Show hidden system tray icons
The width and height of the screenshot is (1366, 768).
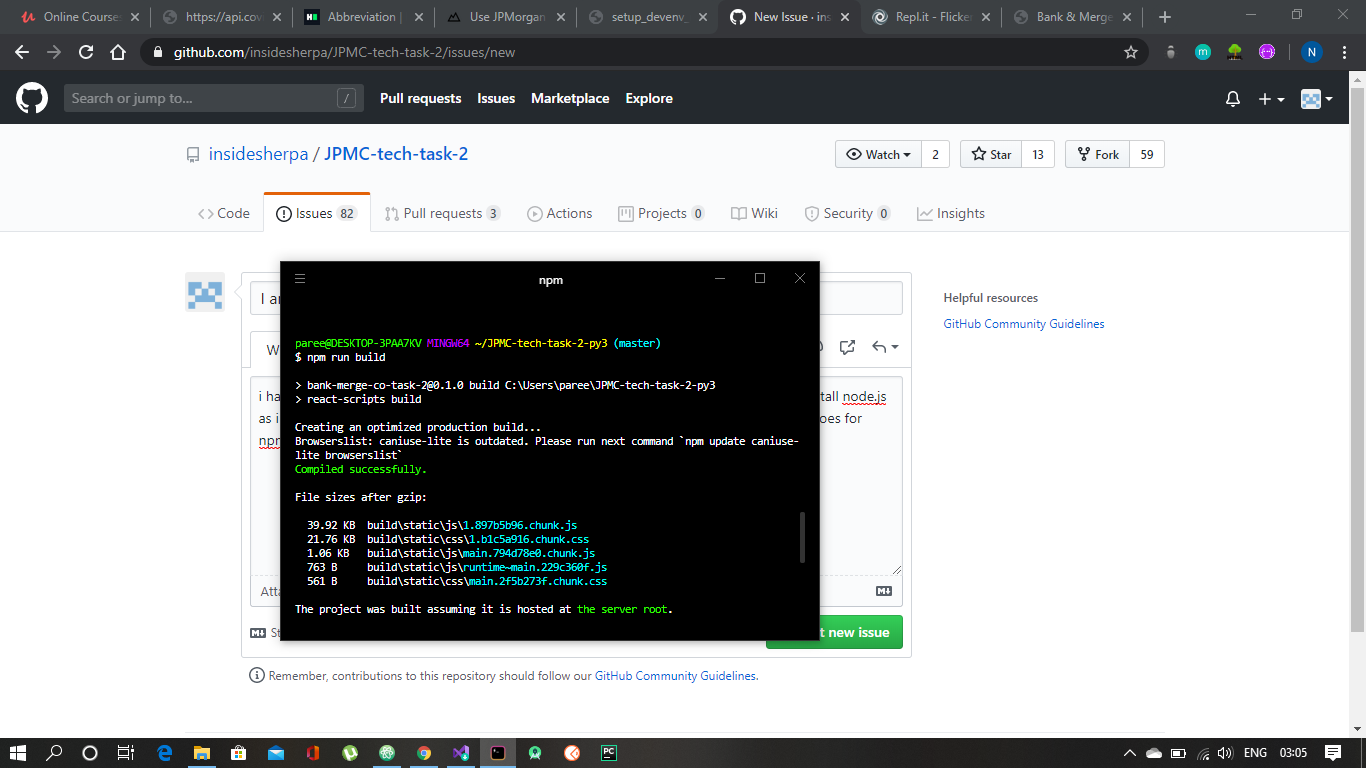[1130, 752]
